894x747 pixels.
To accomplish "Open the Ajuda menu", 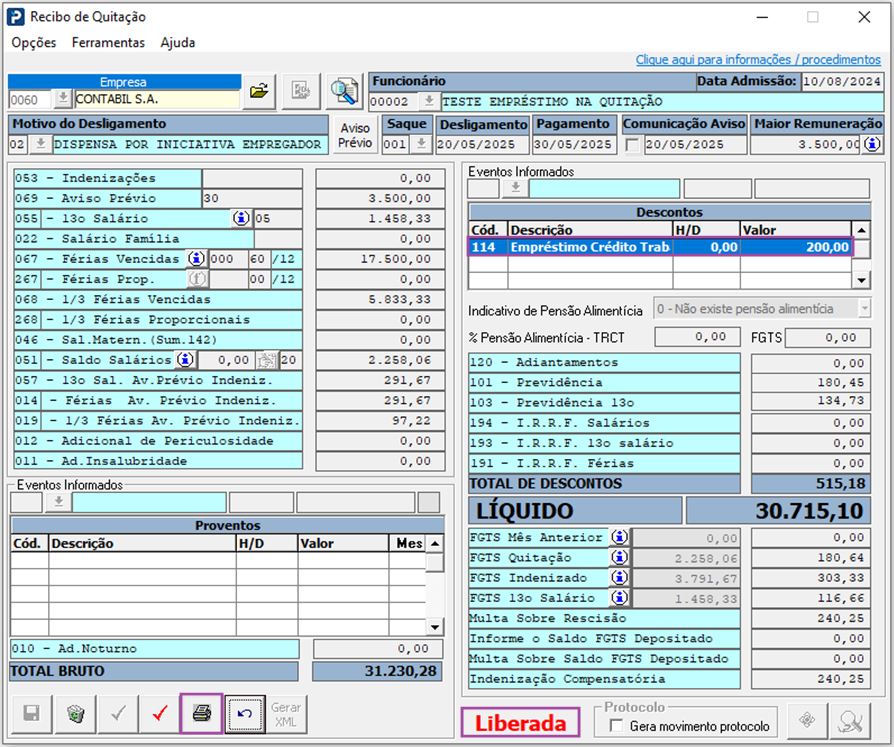I will pyautogui.click(x=178, y=42).
